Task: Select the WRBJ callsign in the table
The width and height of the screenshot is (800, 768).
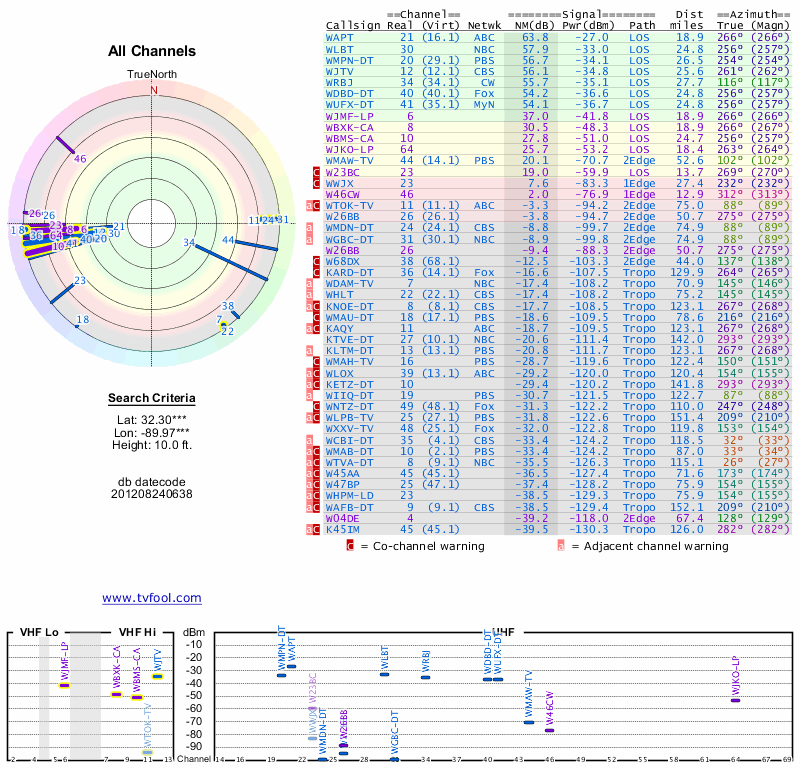Action: 340,83
